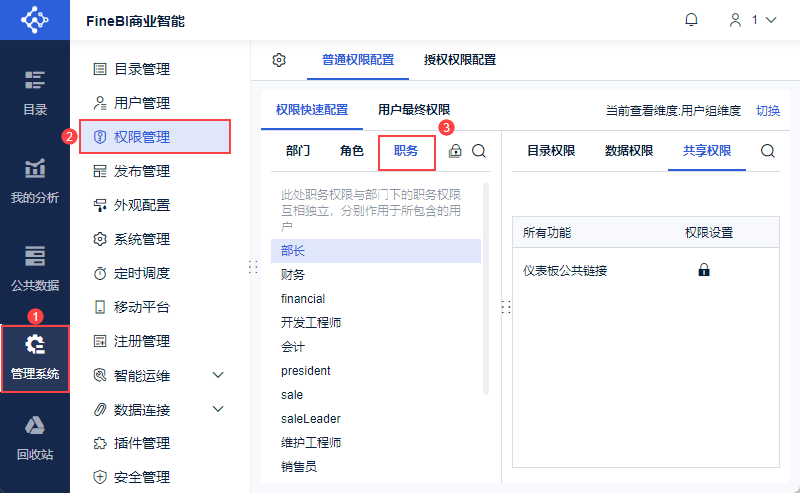Select the 数据权限 tab
This screenshot has width=800, height=493.
pos(629,151)
